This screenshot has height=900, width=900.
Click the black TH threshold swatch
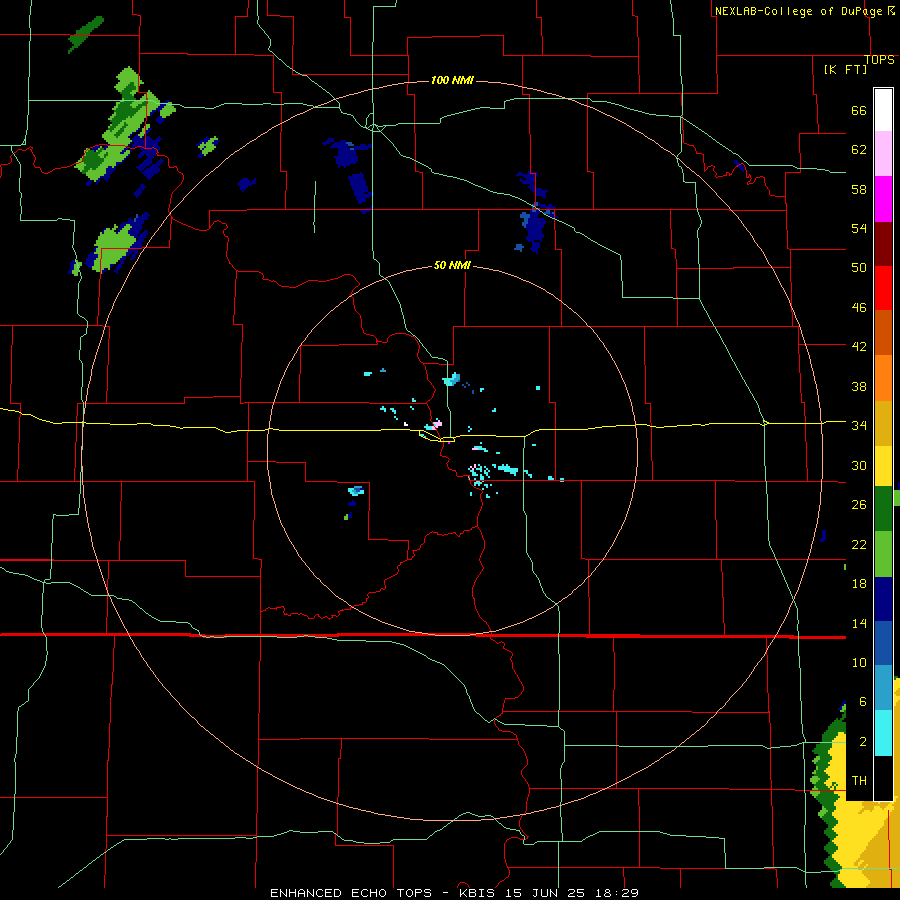[x=883, y=778]
